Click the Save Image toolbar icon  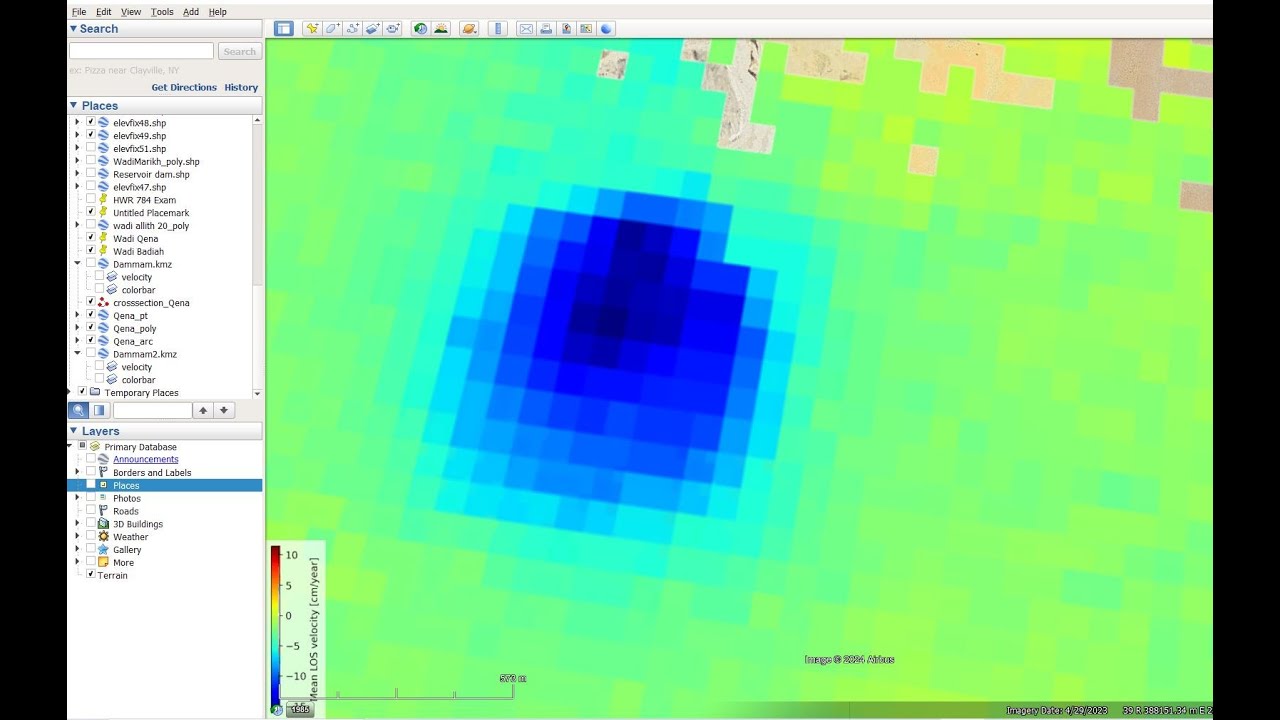pos(566,29)
